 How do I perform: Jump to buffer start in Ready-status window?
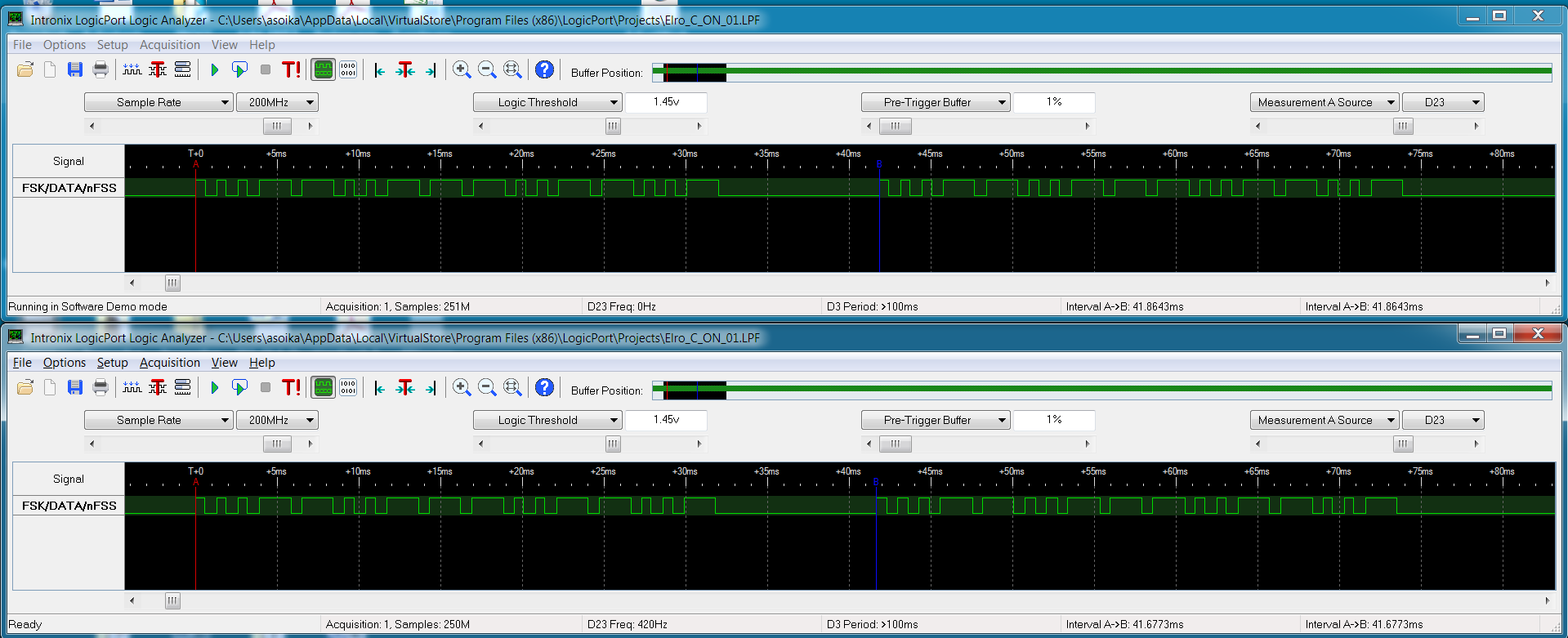tap(380, 388)
